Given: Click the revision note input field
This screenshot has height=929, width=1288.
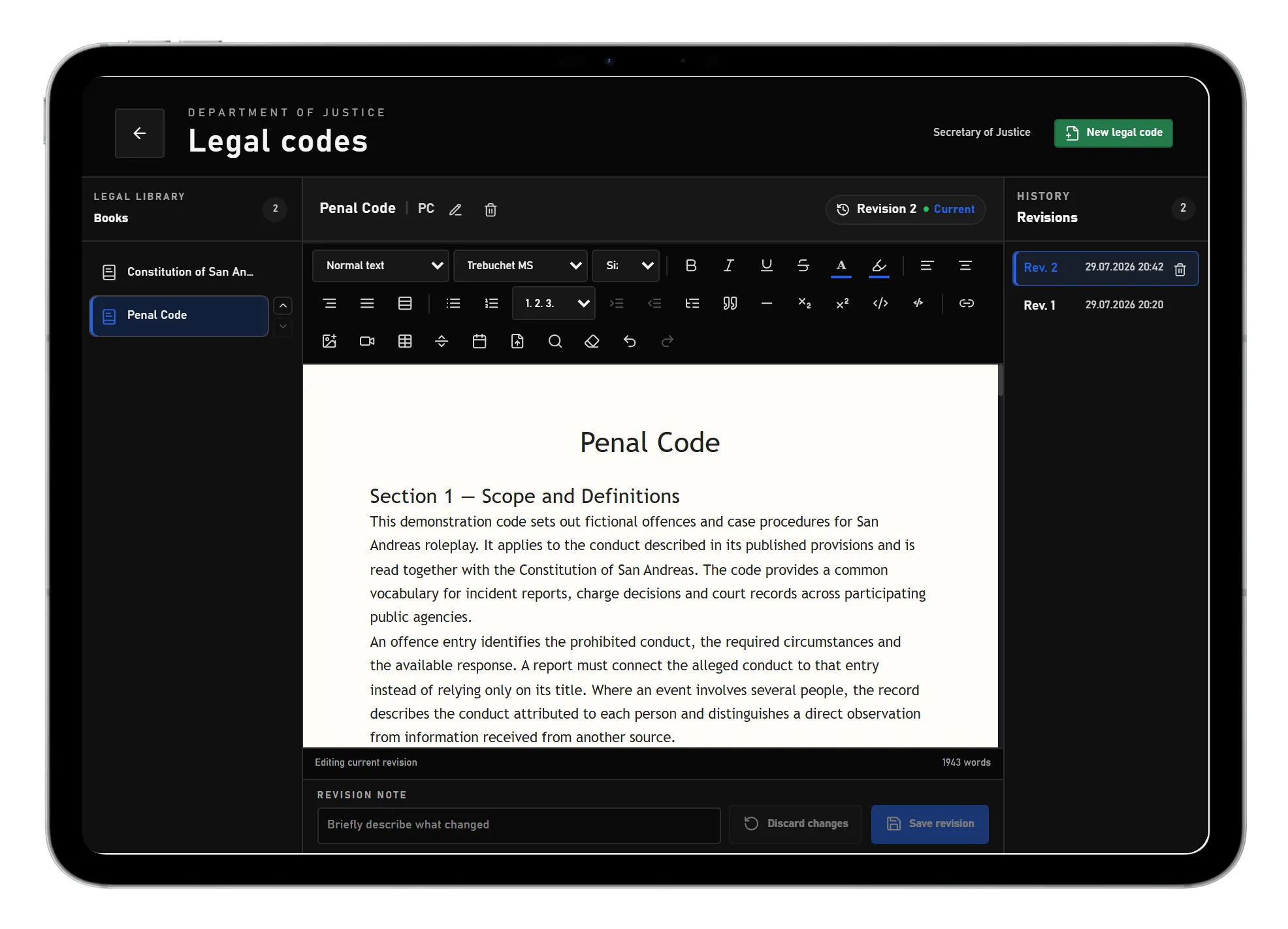Looking at the screenshot, I should 519,825.
